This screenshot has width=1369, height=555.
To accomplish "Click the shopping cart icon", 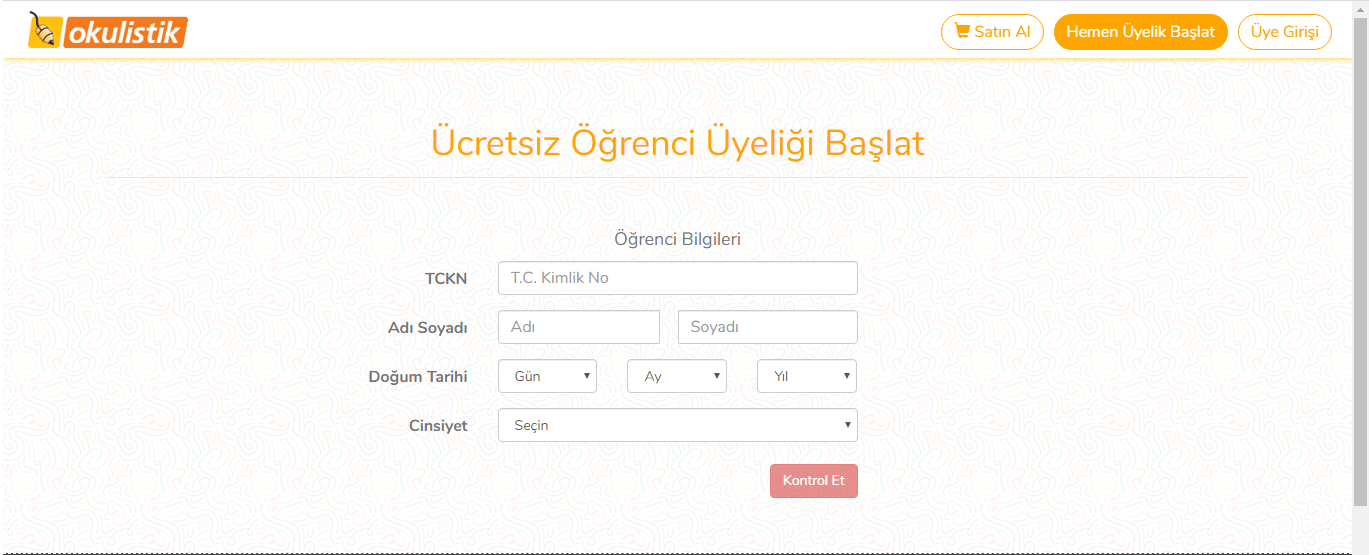I will pyautogui.click(x=962, y=31).
